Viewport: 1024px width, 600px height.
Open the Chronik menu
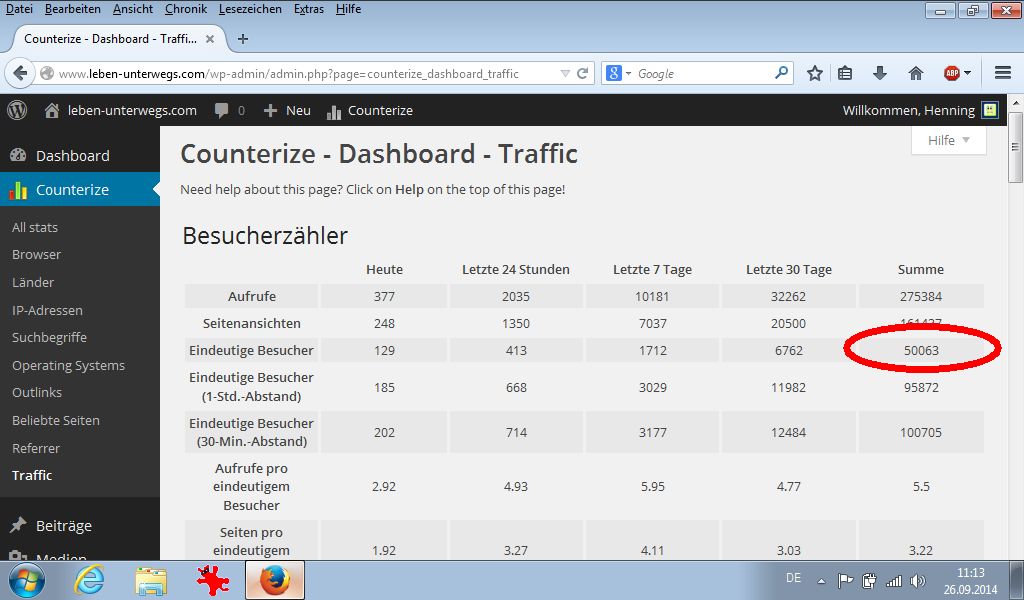tap(185, 9)
